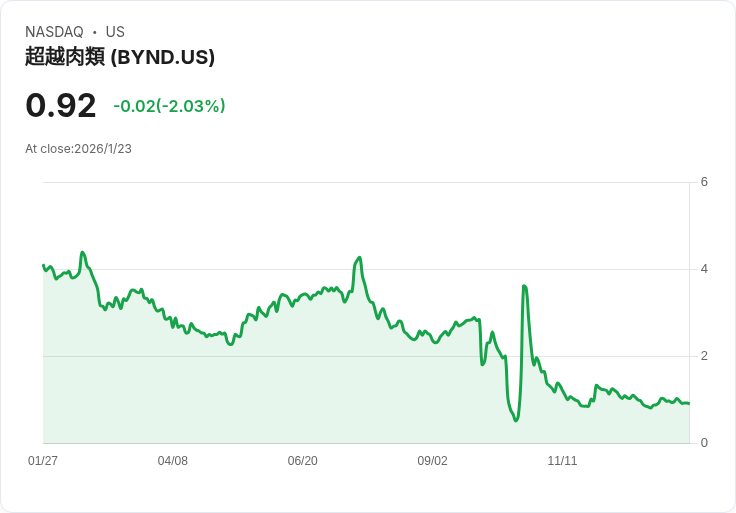Select the 04/08 date axis label
736x513 pixels.
[x=173, y=461]
